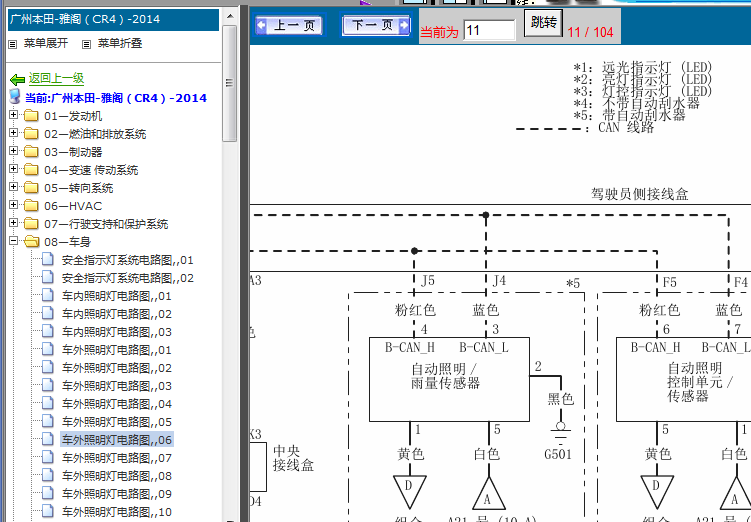Click 菜单展开 to expand all menus
Screen dimensions: 751x522
pos(46,44)
